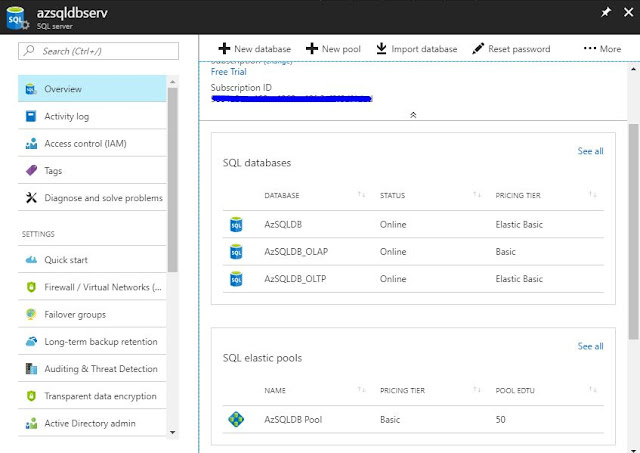640x453 pixels.
Task: Select Overview in the sidebar
Action: pyautogui.click(x=92, y=89)
